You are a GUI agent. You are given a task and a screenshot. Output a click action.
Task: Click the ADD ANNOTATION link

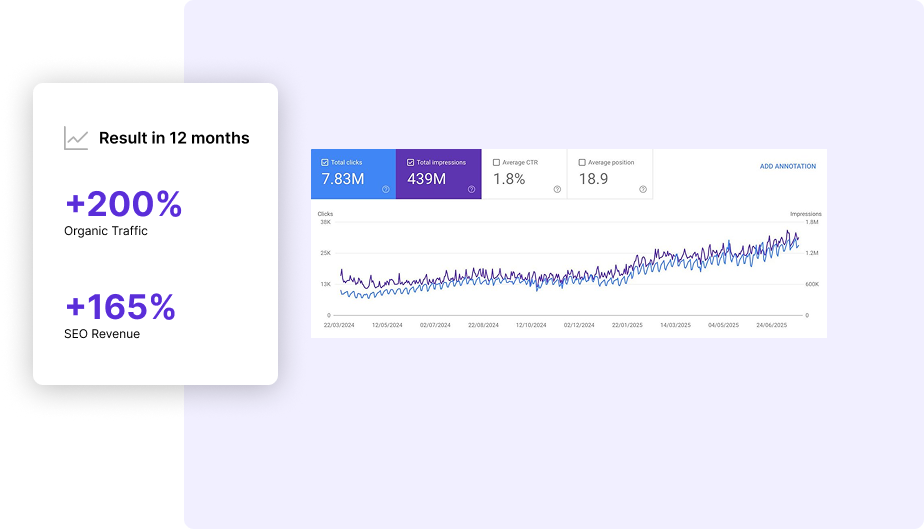787,166
